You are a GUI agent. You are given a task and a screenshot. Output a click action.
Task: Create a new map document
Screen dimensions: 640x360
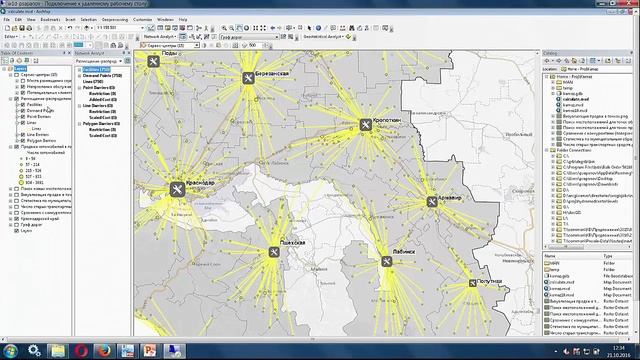point(7,28)
